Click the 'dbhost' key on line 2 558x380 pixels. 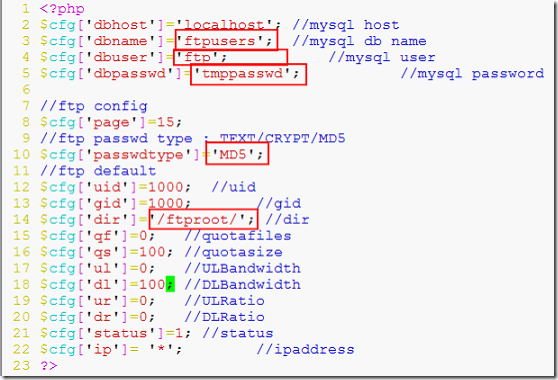(120, 25)
